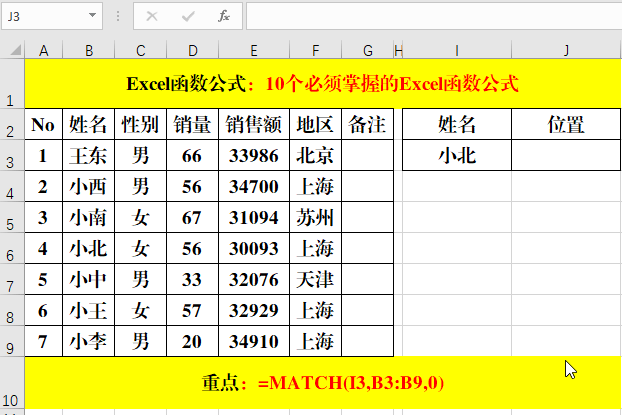Open the Name Box dropdown arrow

coord(92,15)
